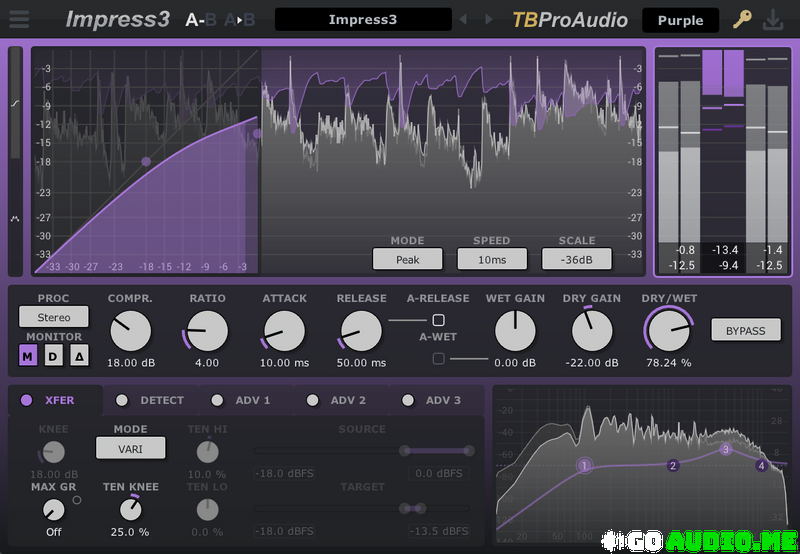Open license key icon

[742, 19]
